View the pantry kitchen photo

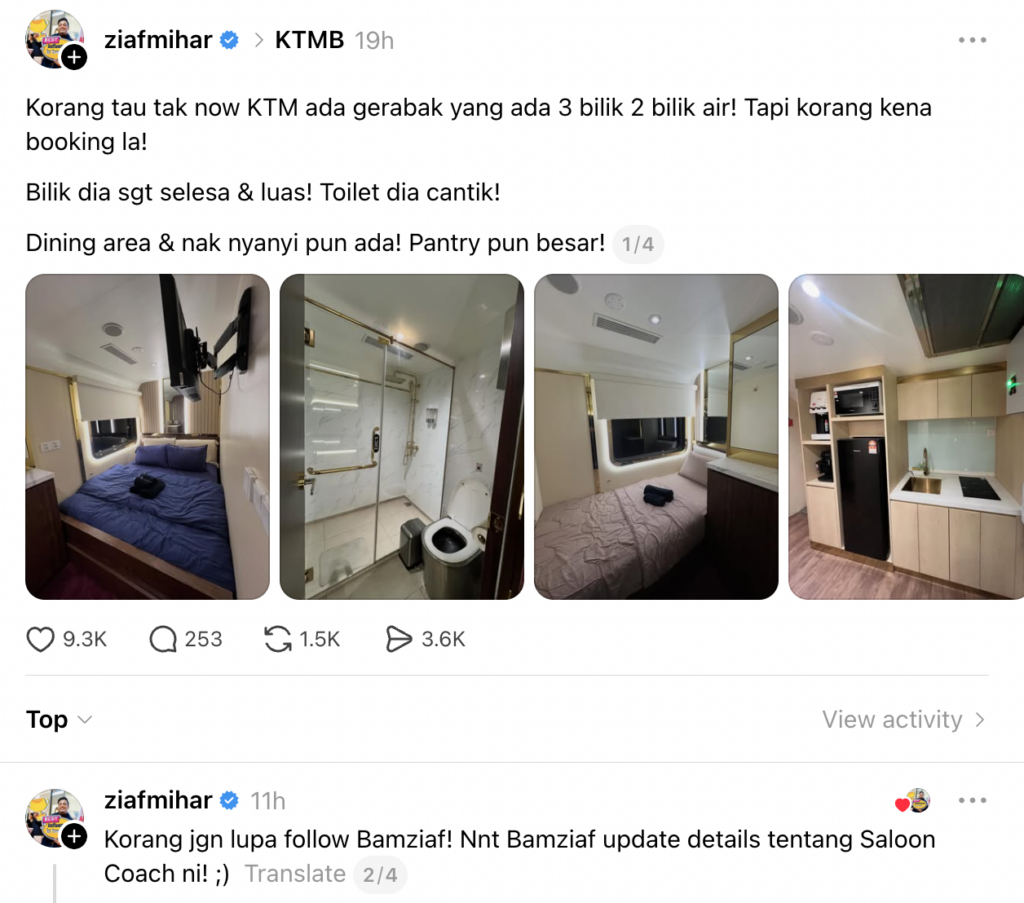pyautogui.click(x=906, y=436)
